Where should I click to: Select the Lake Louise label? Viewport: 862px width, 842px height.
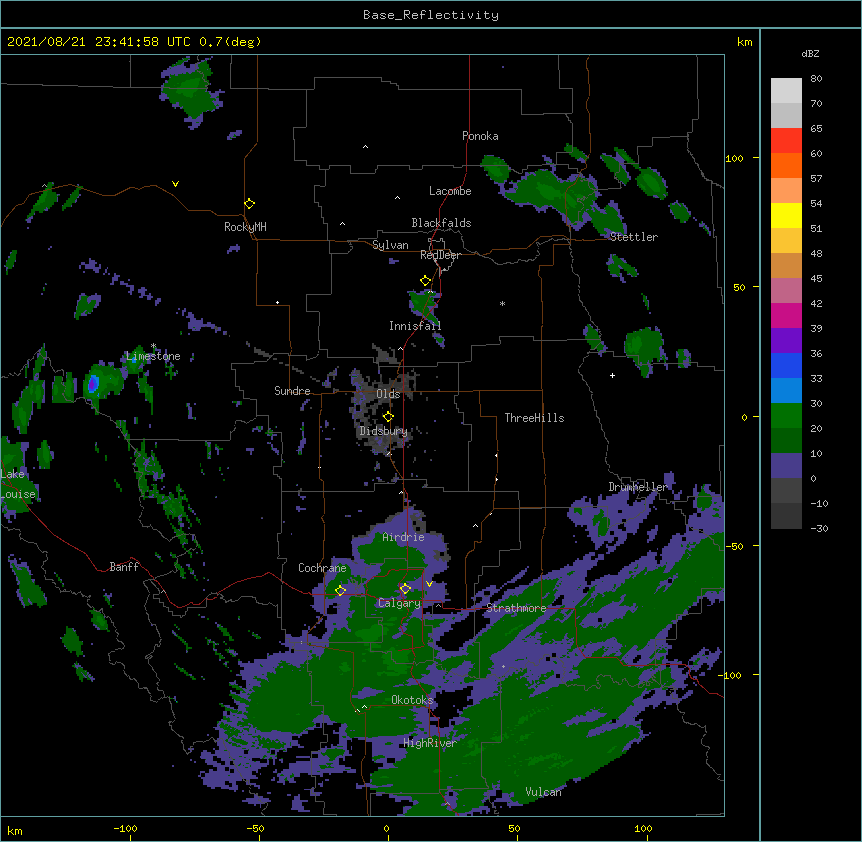[x=18, y=484]
